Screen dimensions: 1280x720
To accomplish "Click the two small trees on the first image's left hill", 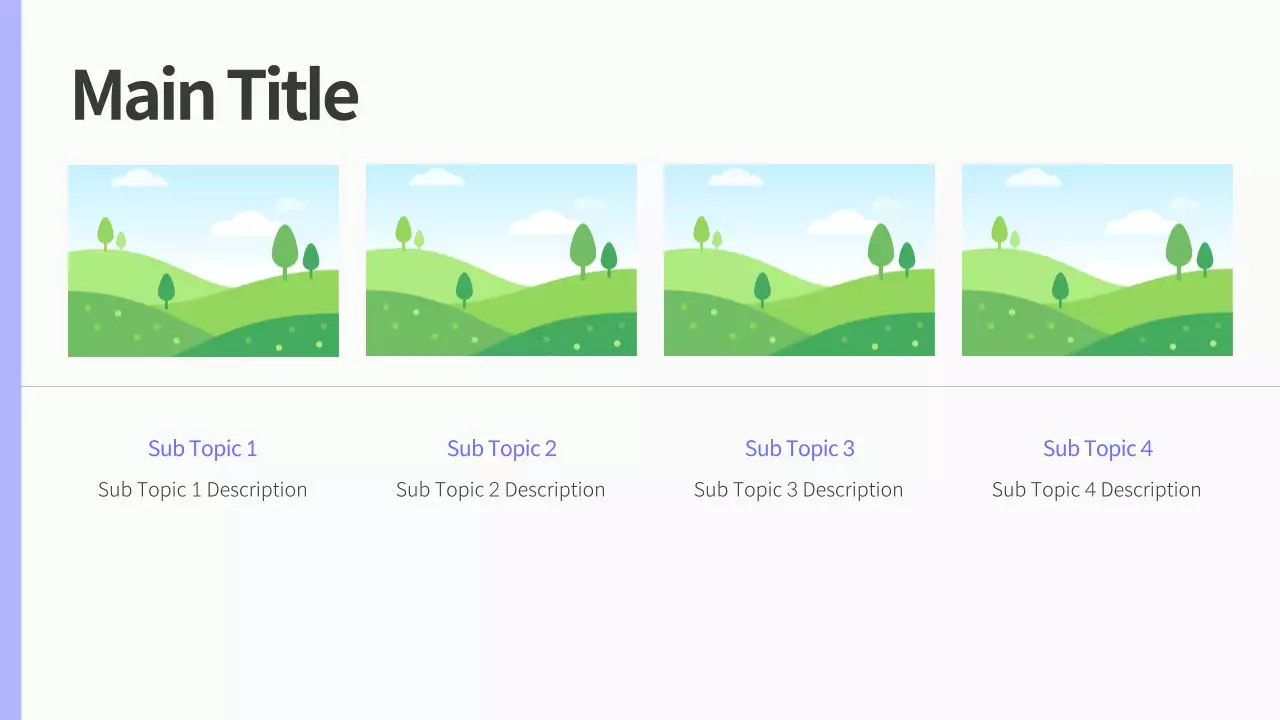I will tap(109, 235).
